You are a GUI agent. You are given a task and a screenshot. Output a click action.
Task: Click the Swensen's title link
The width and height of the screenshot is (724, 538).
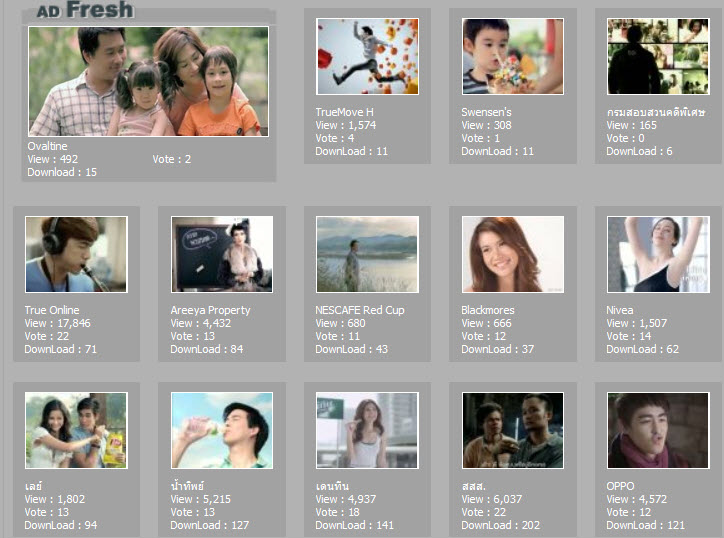[x=486, y=112]
